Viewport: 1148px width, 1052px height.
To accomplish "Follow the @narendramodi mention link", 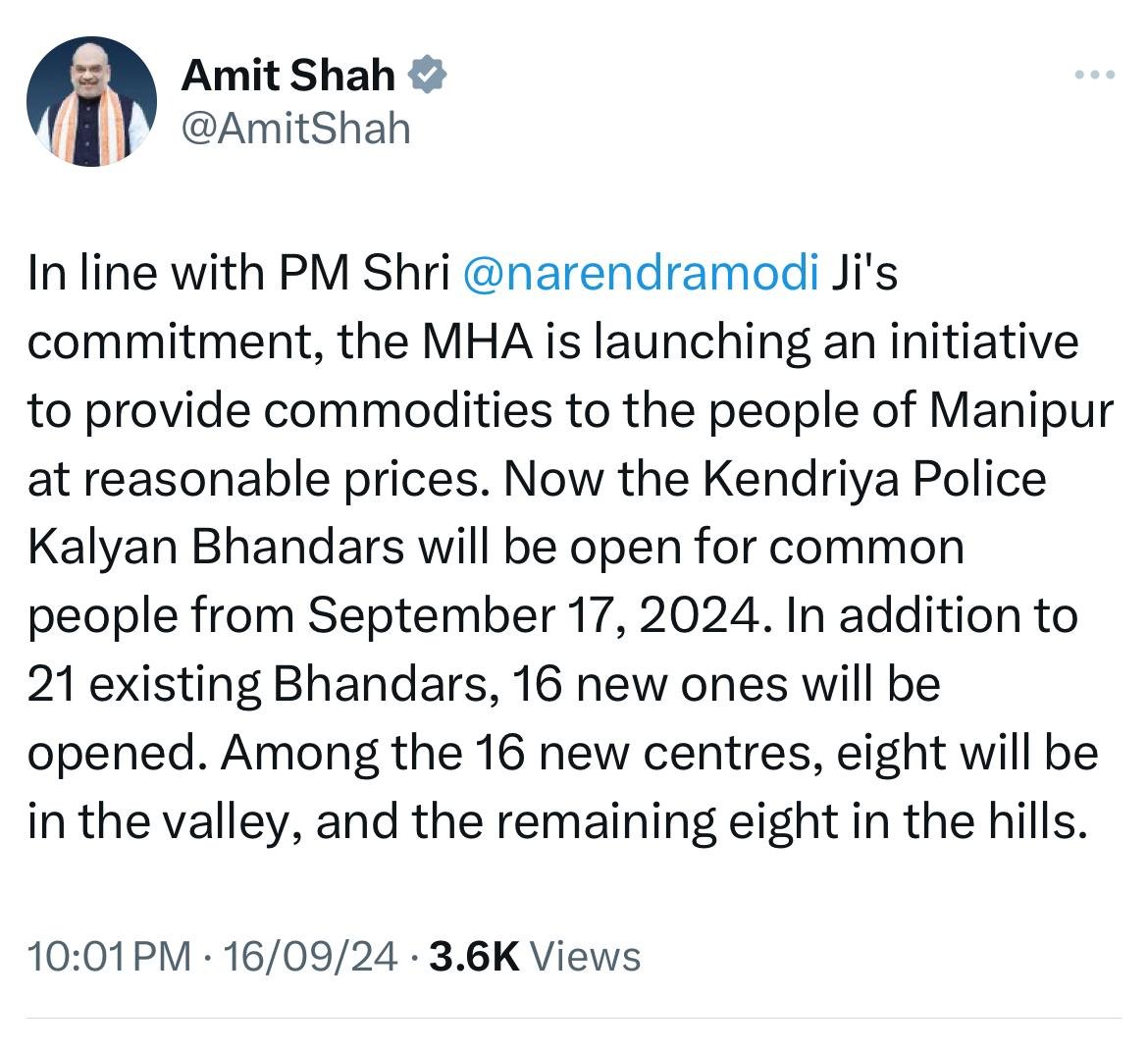I will point(642,273).
